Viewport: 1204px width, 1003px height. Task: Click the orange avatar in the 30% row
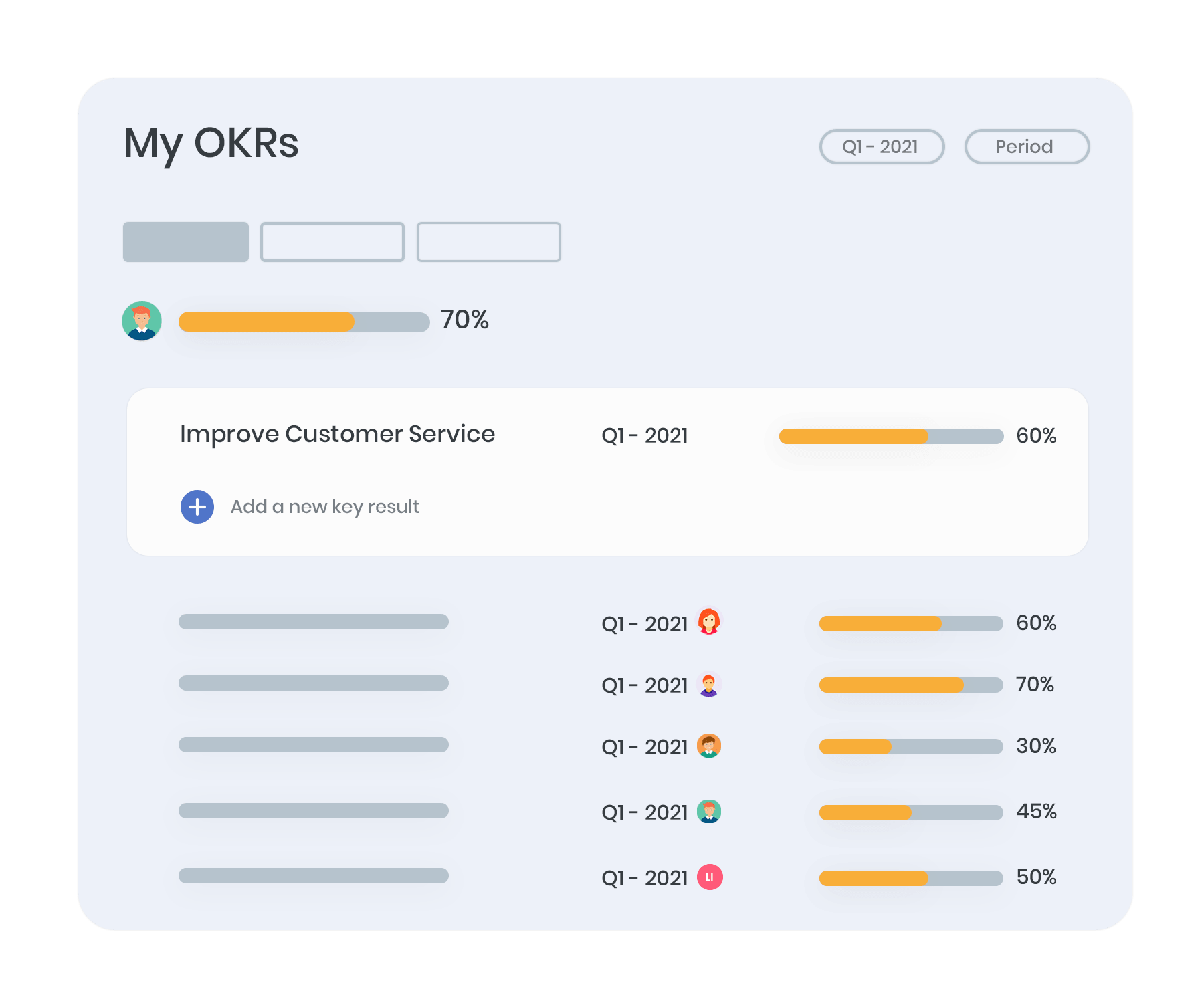709,746
